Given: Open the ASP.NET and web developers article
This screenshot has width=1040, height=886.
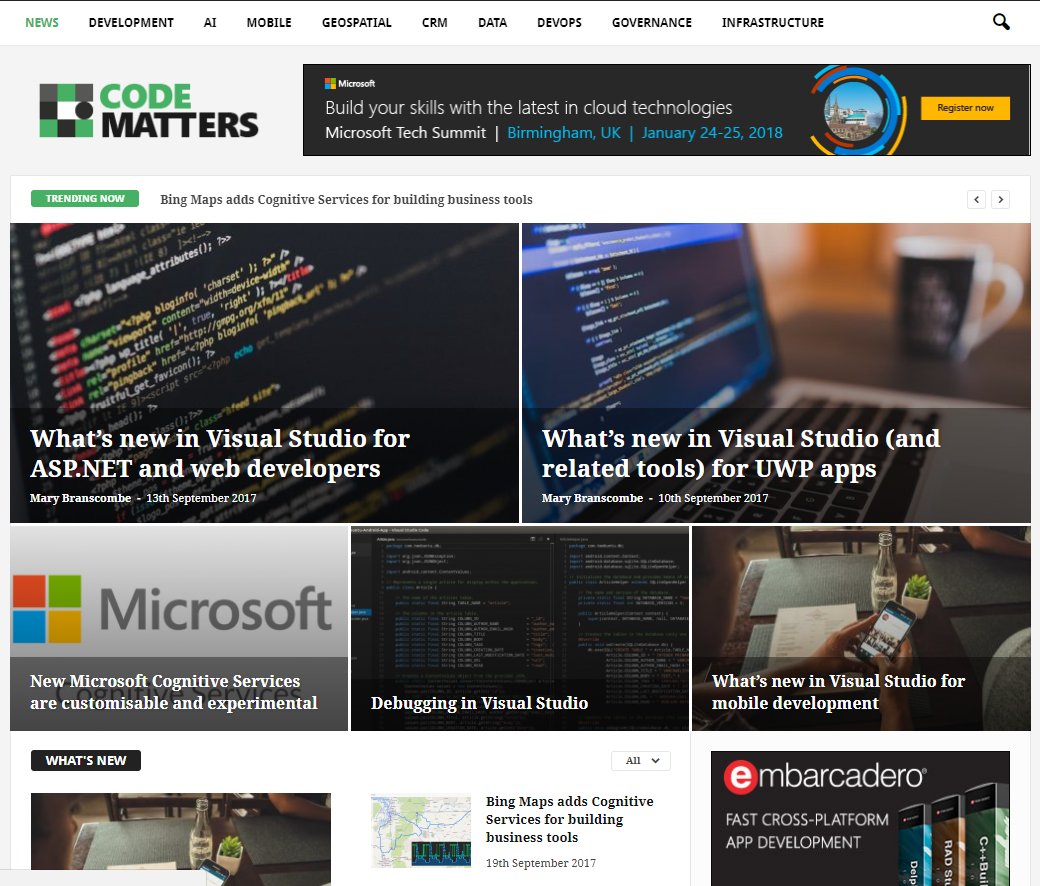Looking at the screenshot, I should coord(220,454).
